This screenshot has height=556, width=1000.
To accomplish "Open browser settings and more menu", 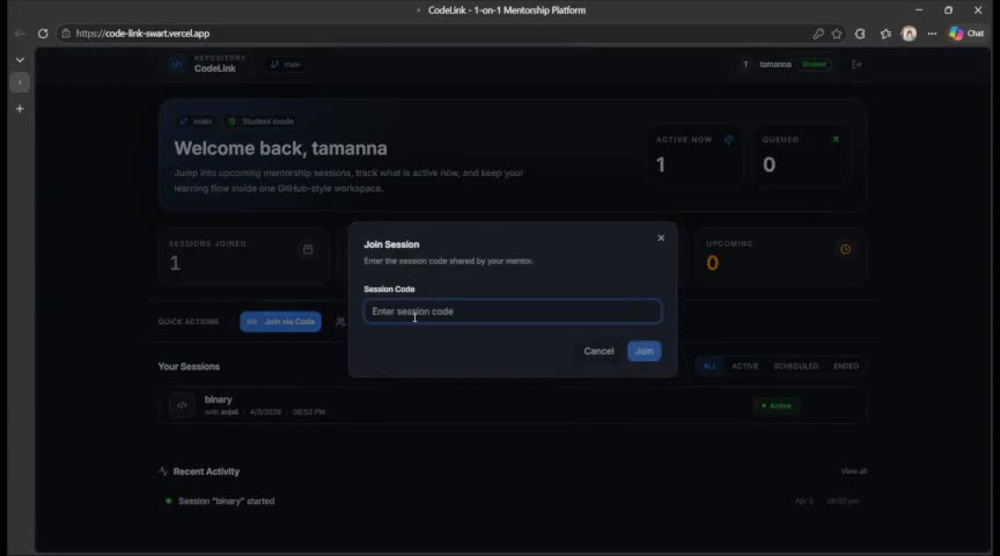I will click(x=932, y=33).
